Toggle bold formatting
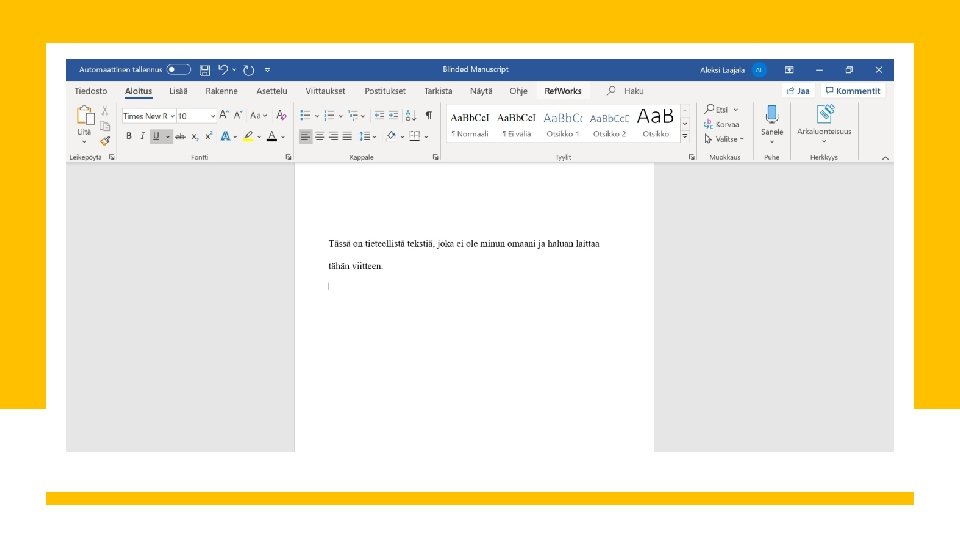Viewport: 960px width, 540px height. (129, 137)
